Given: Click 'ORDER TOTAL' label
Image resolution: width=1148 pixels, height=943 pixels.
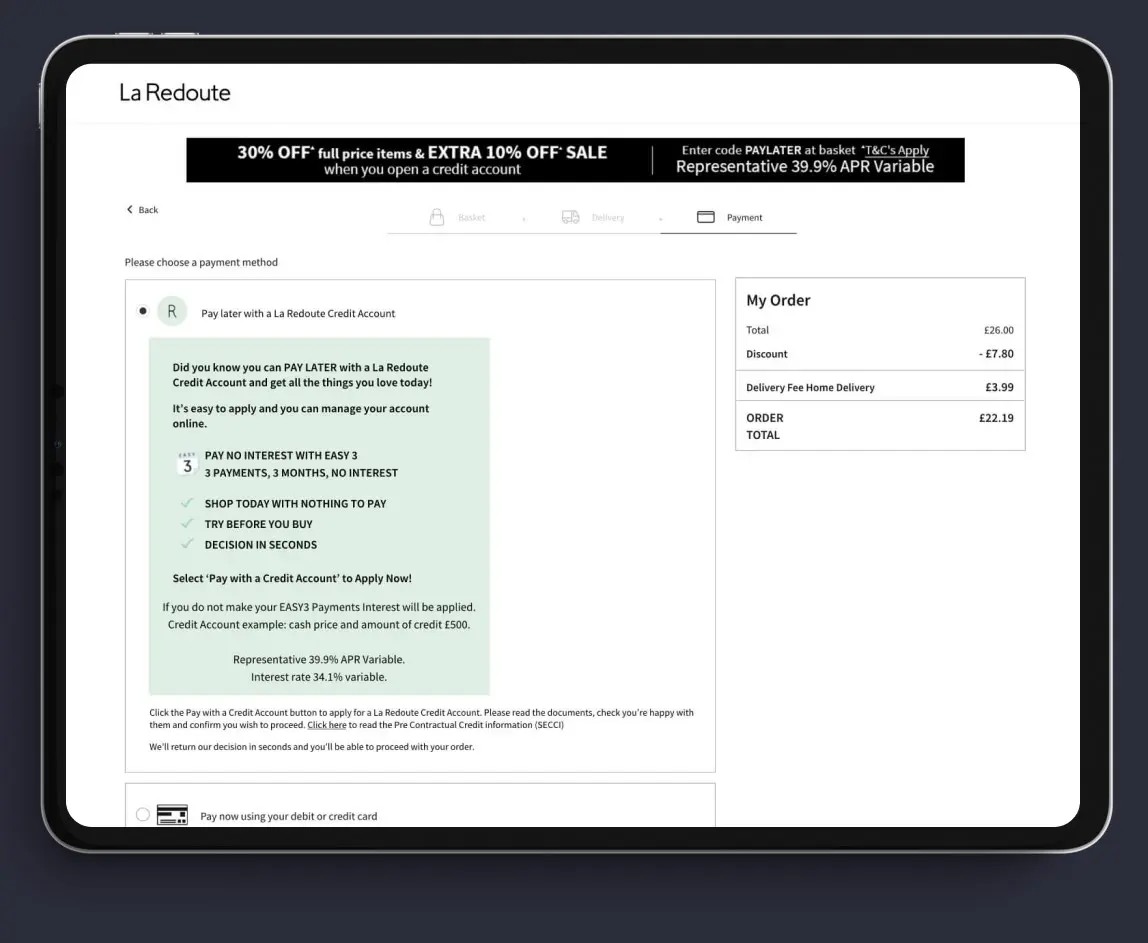Looking at the screenshot, I should point(764,426).
